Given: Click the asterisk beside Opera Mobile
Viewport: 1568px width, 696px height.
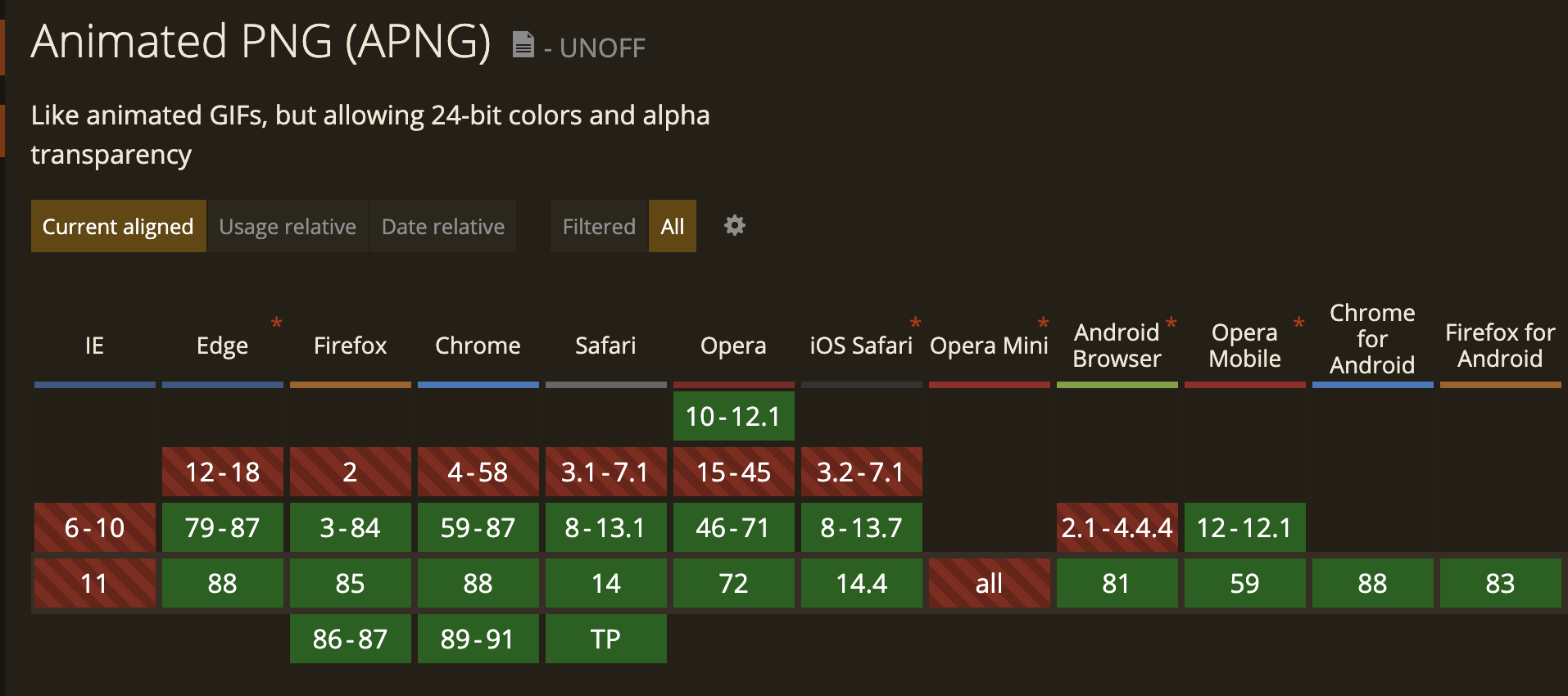Looking at the screenshot, I should (1298, 323).
